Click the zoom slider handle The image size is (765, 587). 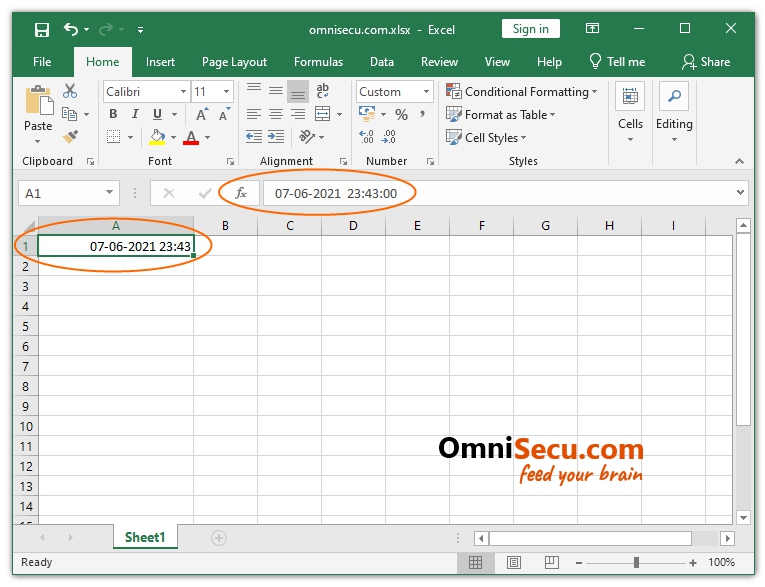click(x=636, y=563)
